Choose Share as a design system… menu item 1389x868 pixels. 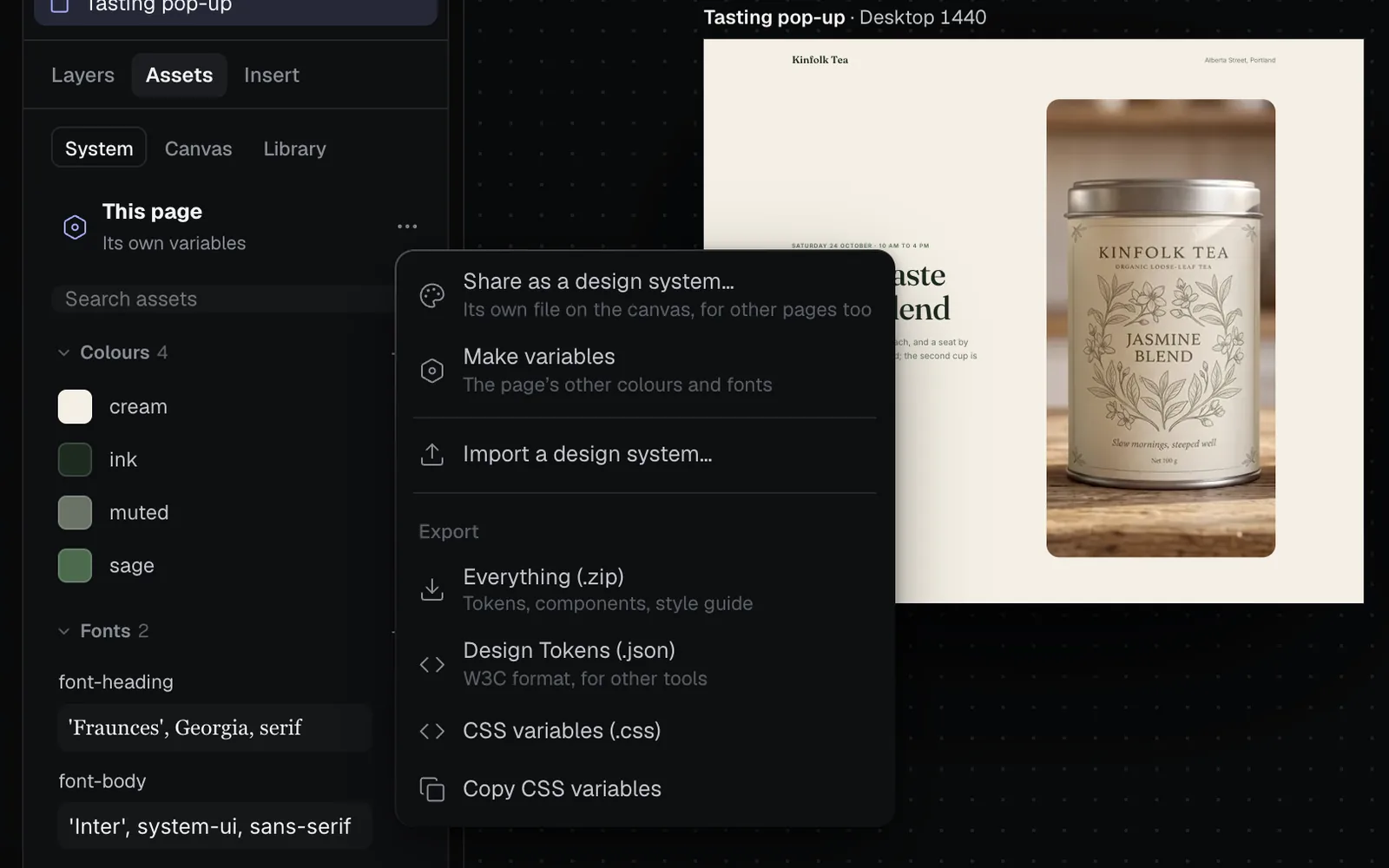coord(644,295)
